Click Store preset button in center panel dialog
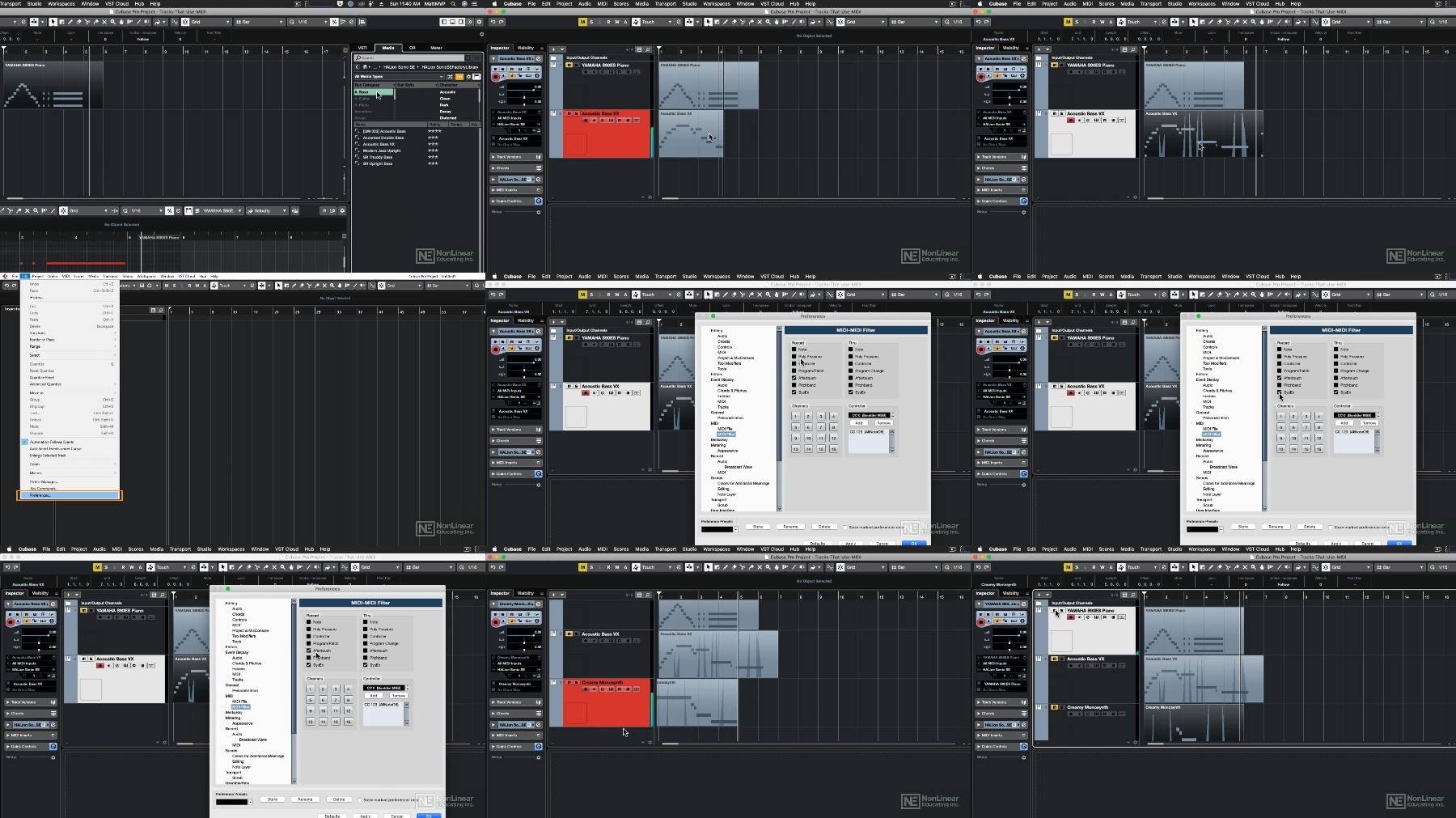Image resolution: width=1456 pixels, height=818 pixels. point(758,527)
